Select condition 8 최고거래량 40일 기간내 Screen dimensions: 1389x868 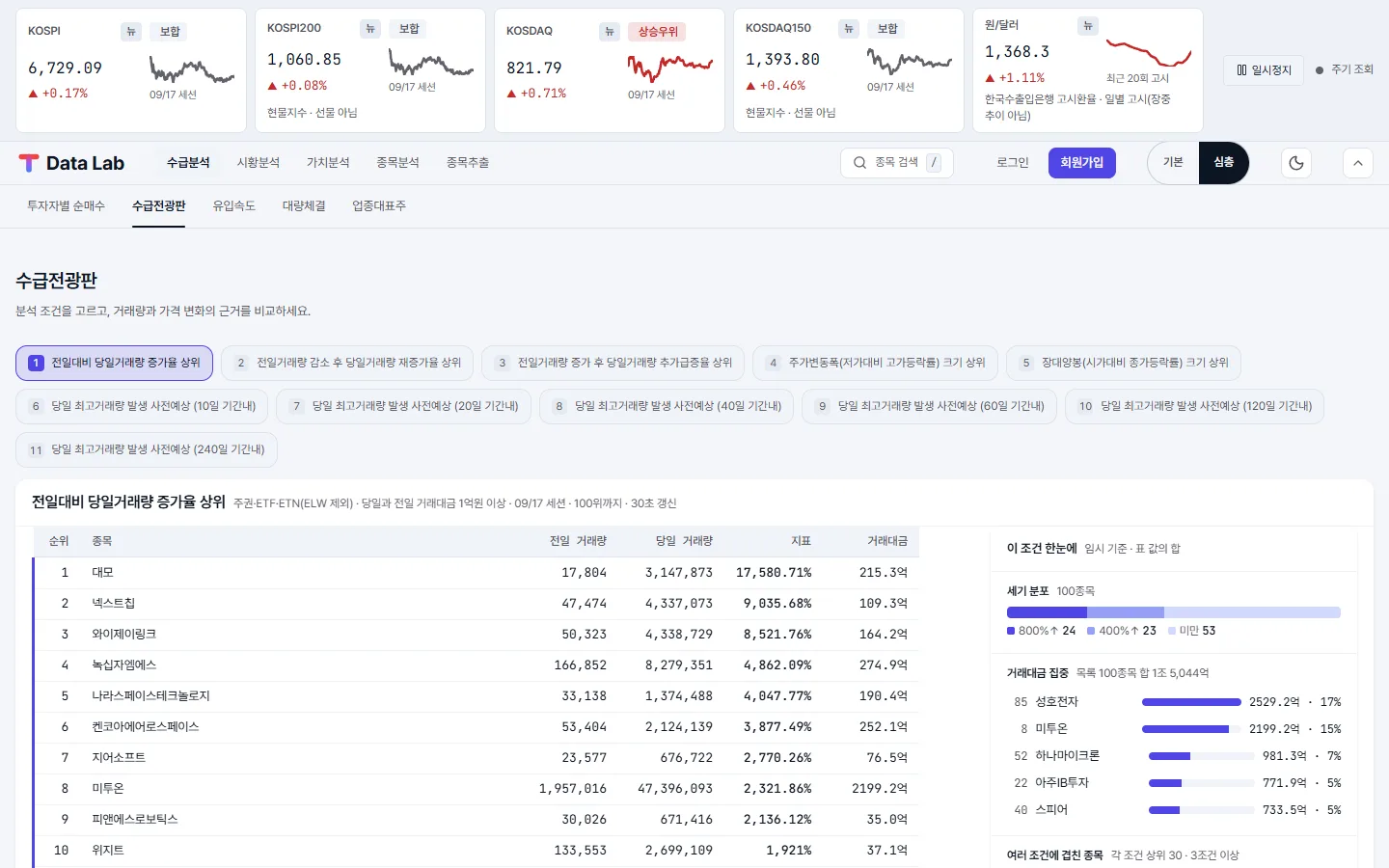667,406
